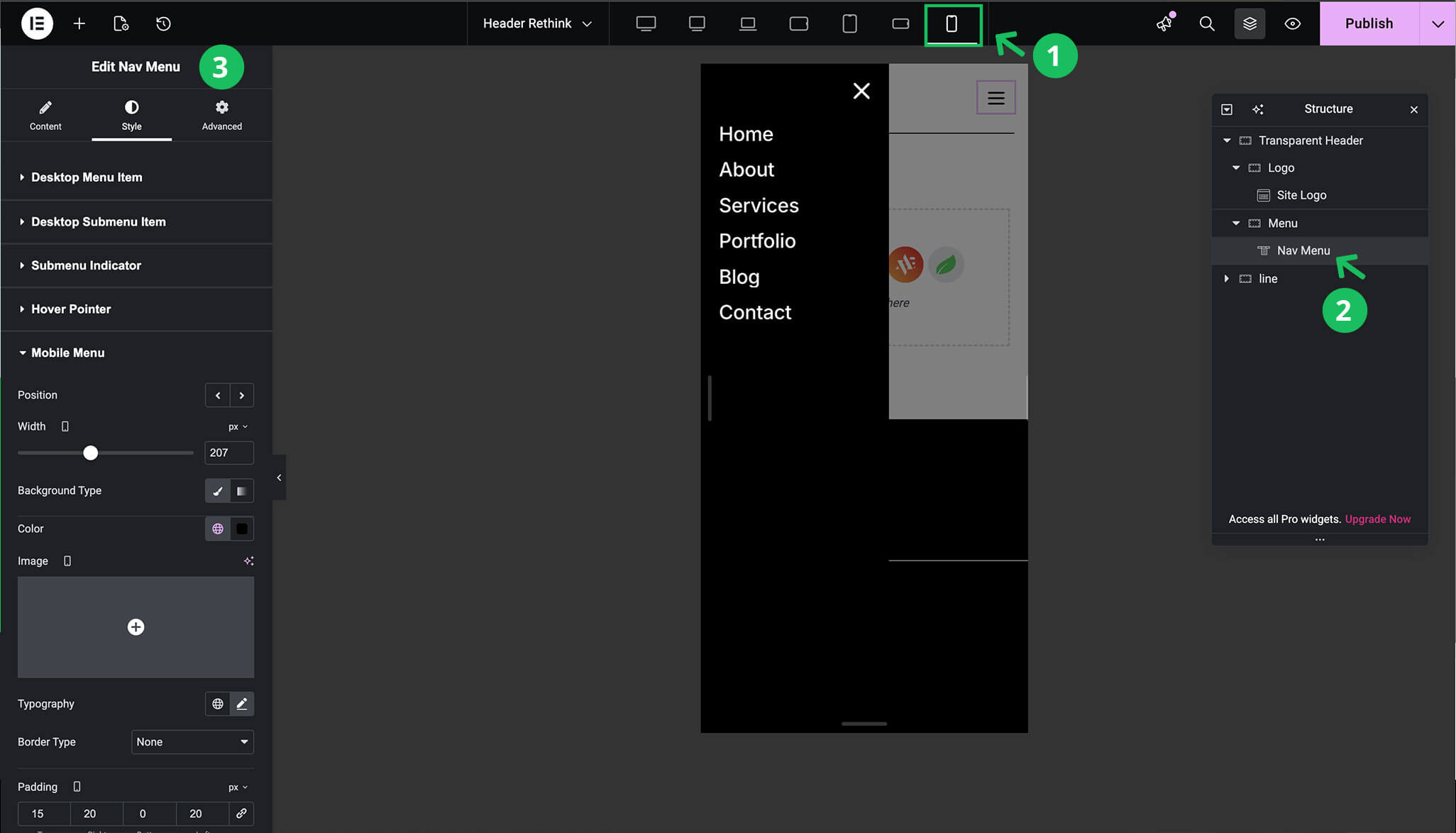1456x833 pixels.
Task: Click hamburger menu toggle in preview
Action: [x=996, y=98]
